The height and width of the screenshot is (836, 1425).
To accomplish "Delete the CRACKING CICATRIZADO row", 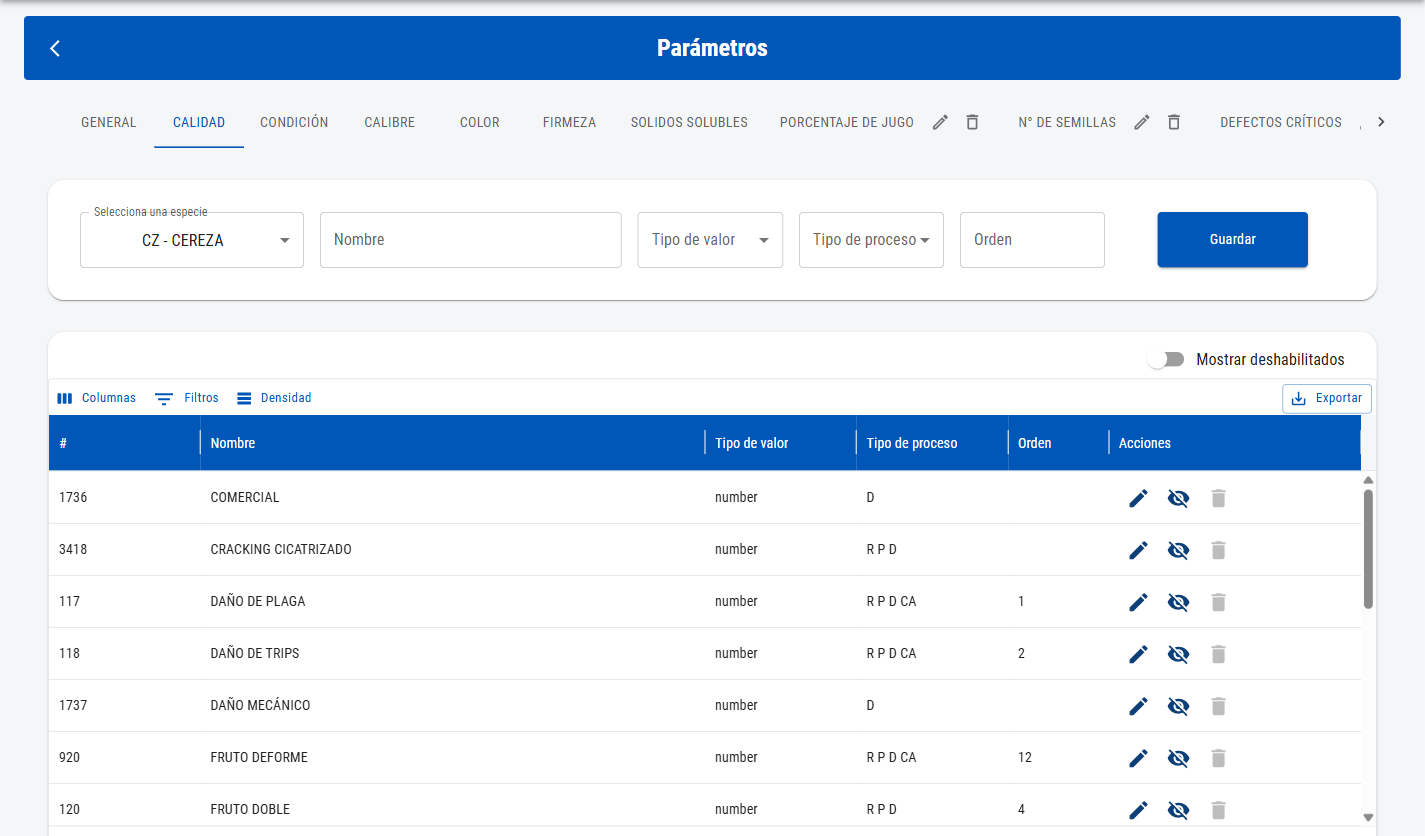I will 1218,550.
